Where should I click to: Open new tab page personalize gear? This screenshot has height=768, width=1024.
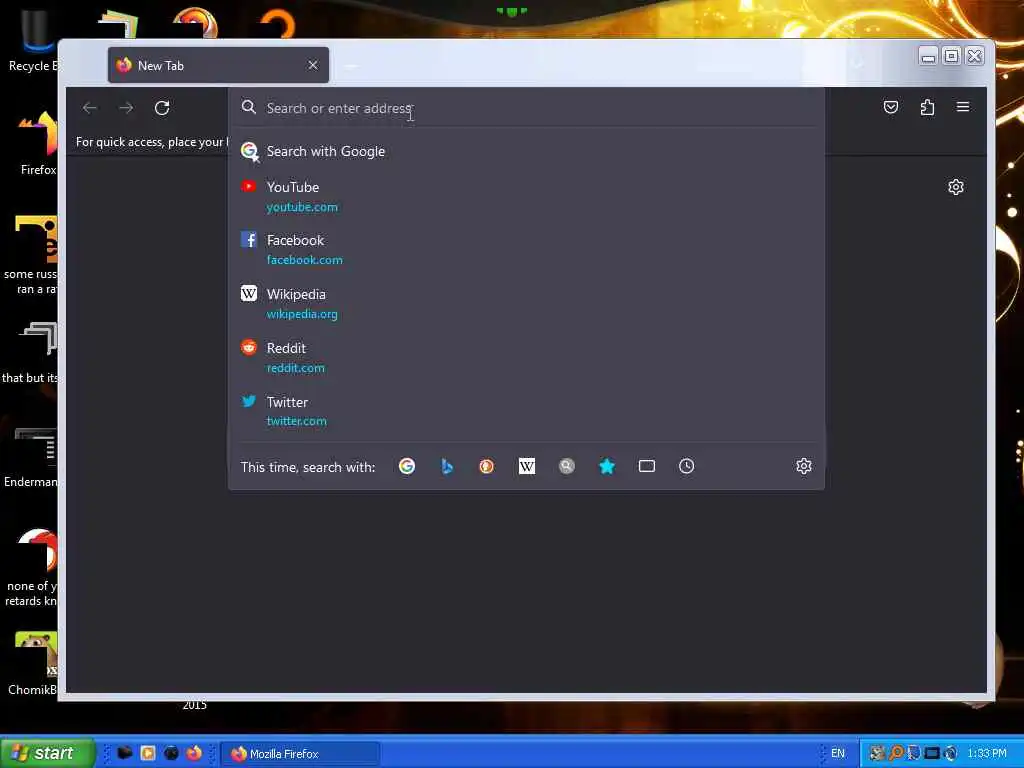click(955, 187)
